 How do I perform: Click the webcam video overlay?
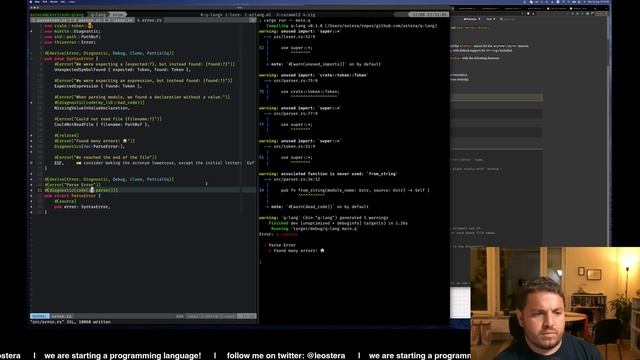[x=555, y=303]
